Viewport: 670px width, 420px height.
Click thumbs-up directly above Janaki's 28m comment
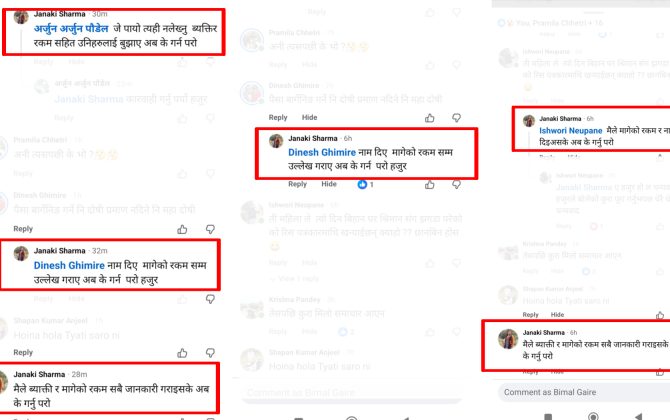pyautogui.click(x=182, y=353)
